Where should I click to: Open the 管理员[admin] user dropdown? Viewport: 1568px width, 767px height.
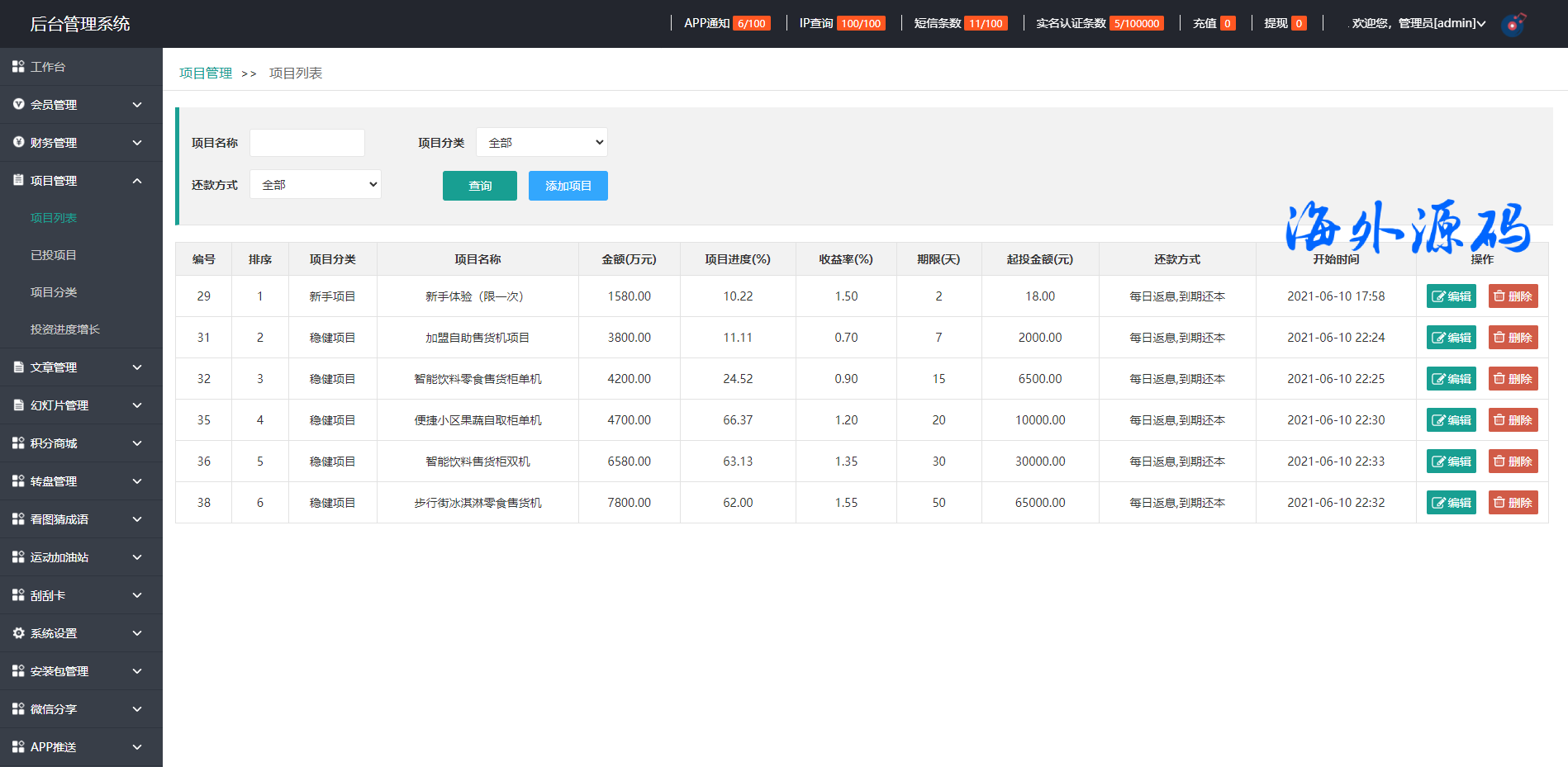[x=1418, y=23]
